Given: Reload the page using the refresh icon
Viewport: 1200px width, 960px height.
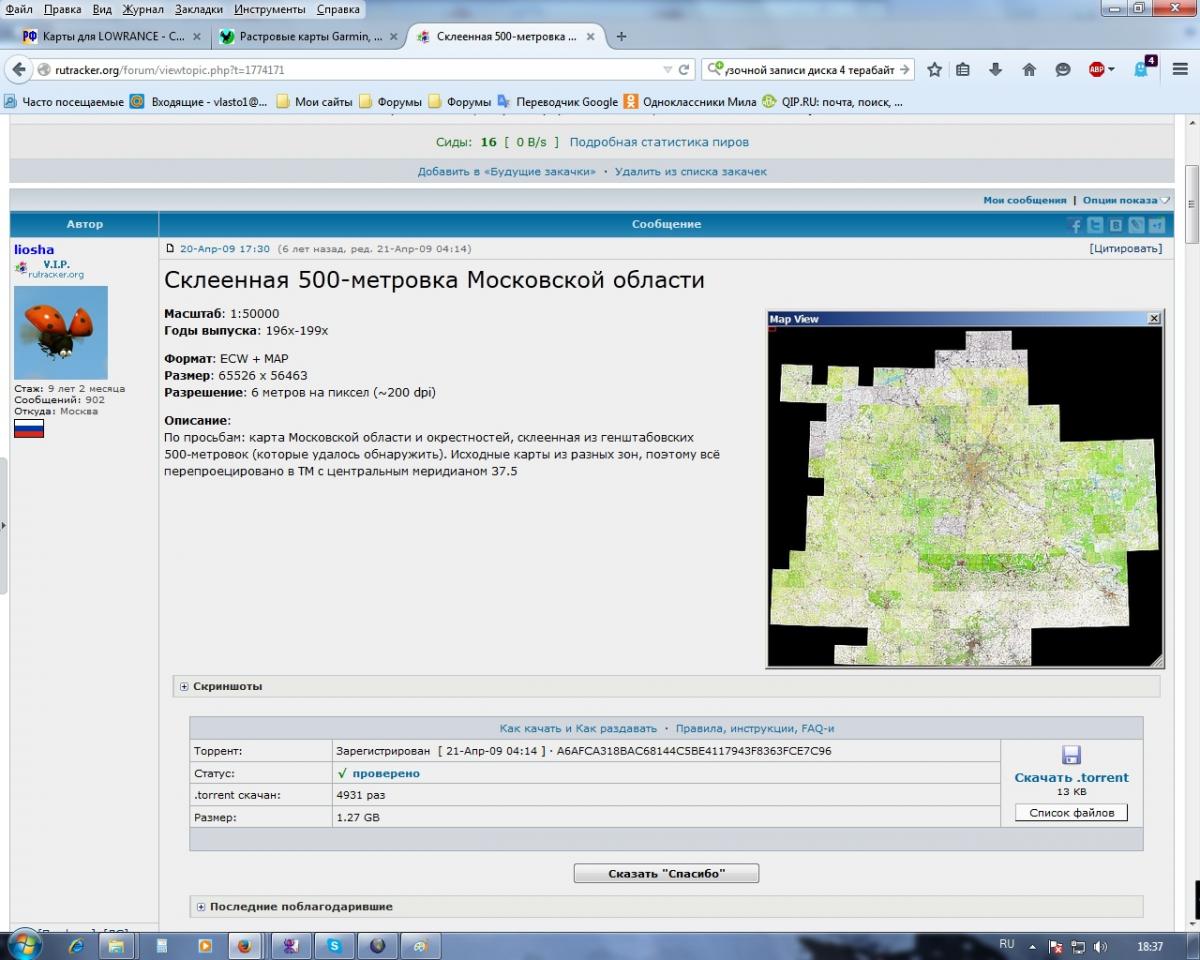Looking at the screenshot, I should [x=685, y=70].
